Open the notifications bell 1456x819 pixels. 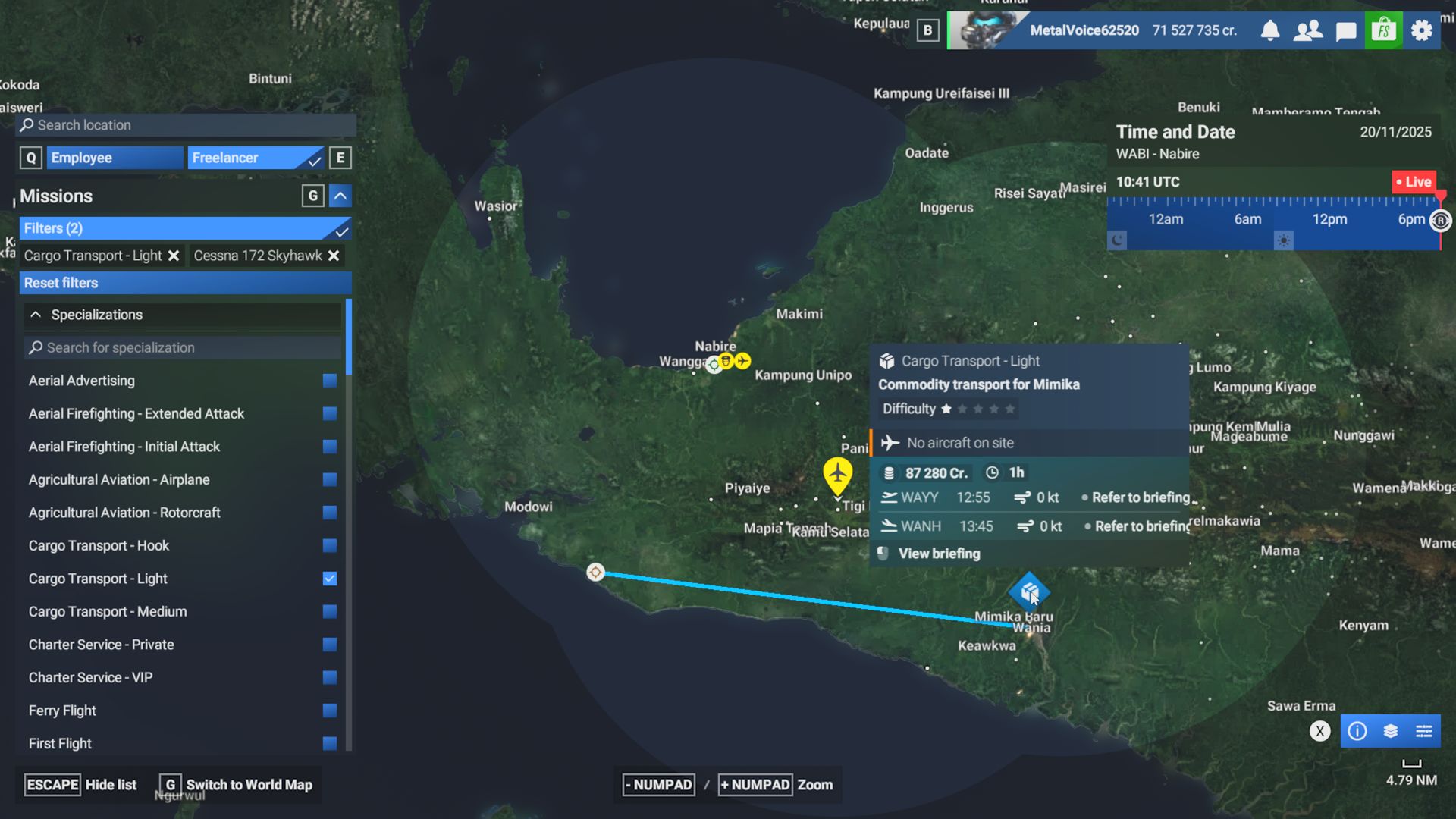(1269, 30)
